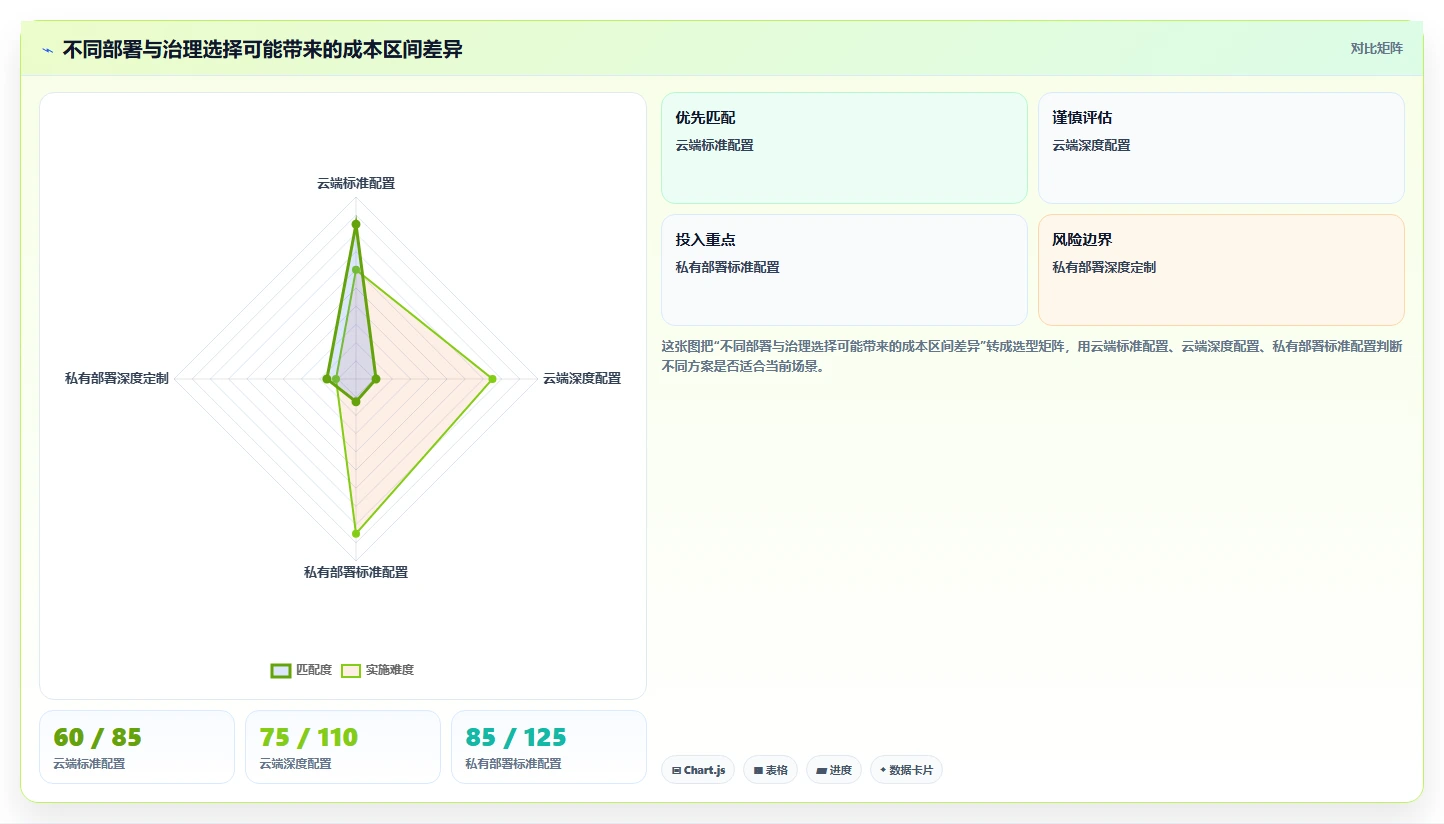Click the 实施难度 data point on 云端深度配置 axis
The image size is (1444, 824).
[x=492, y=378]
